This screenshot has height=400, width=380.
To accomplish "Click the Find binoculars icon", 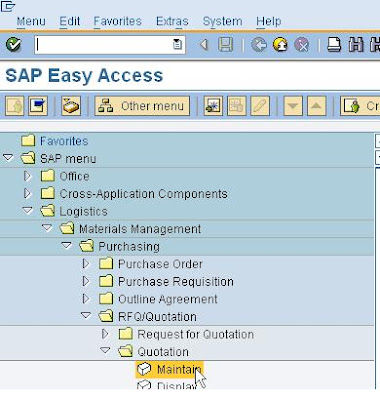I will pyautogui.click(x=356, y=45).
